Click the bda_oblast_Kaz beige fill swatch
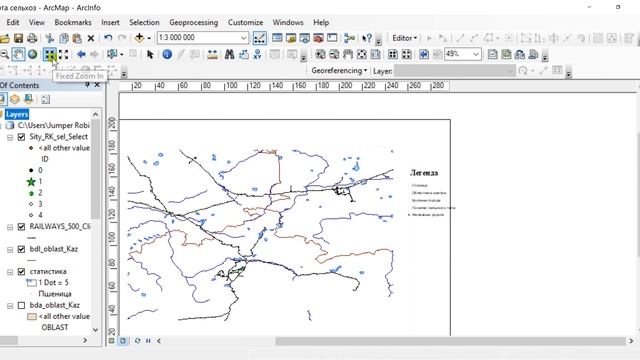 (32, 316)
